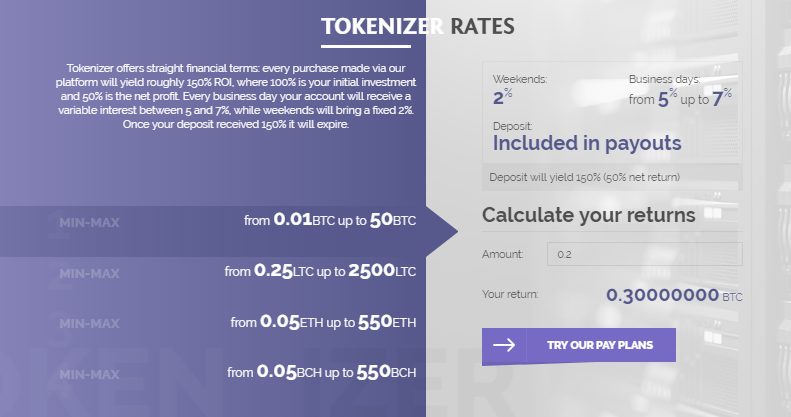Click the MIN-MAX label on the ETH row

tap(89, 323)
